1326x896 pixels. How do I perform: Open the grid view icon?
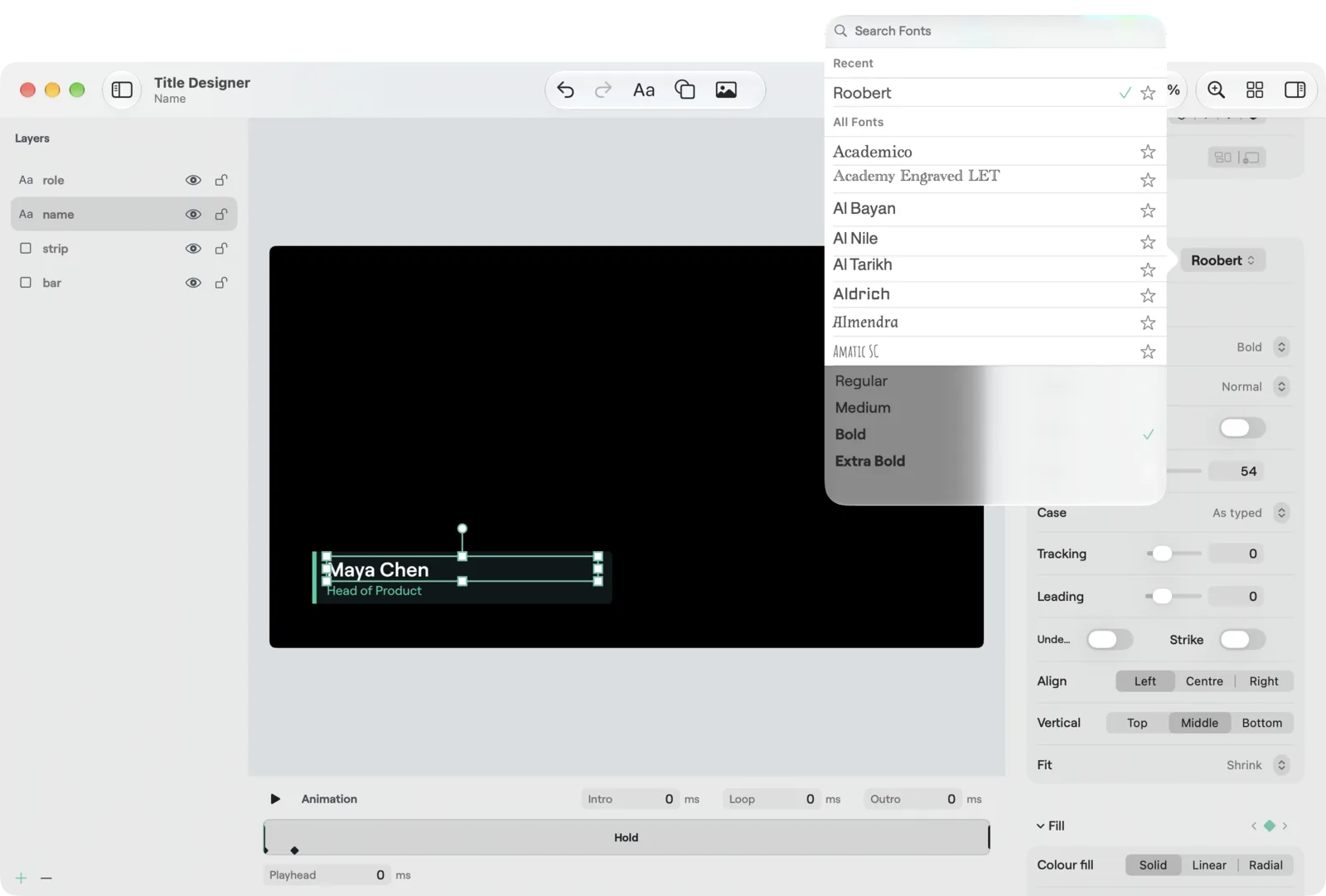coord(1255,90)
